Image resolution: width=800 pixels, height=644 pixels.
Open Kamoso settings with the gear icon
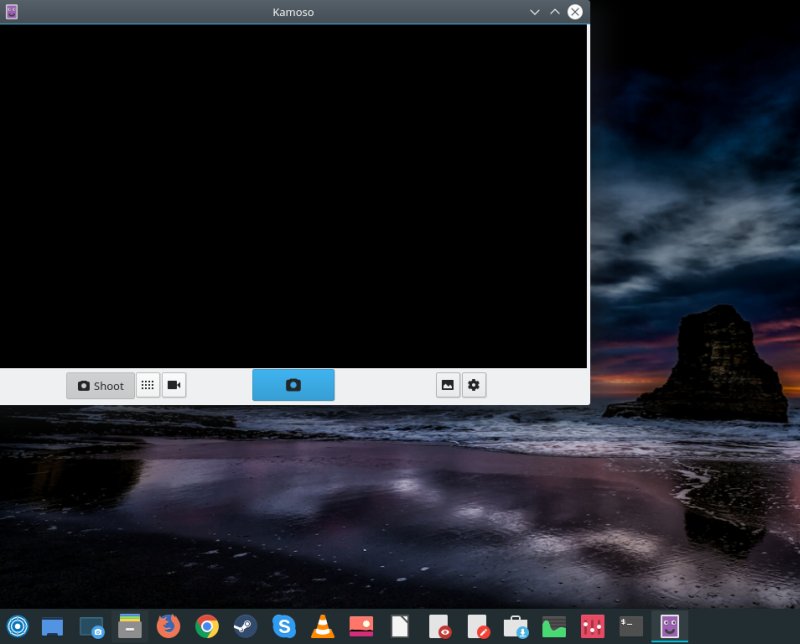pos(472,385)
